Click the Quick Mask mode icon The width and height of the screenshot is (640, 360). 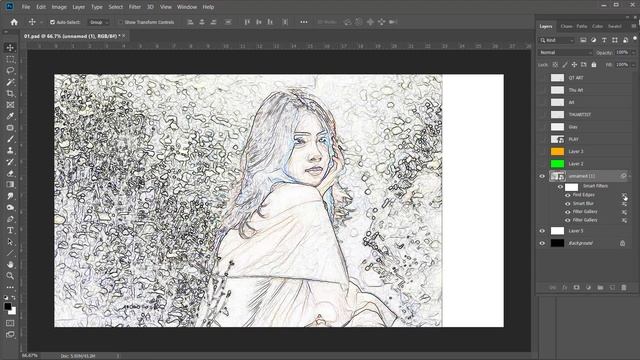point(10,323)
